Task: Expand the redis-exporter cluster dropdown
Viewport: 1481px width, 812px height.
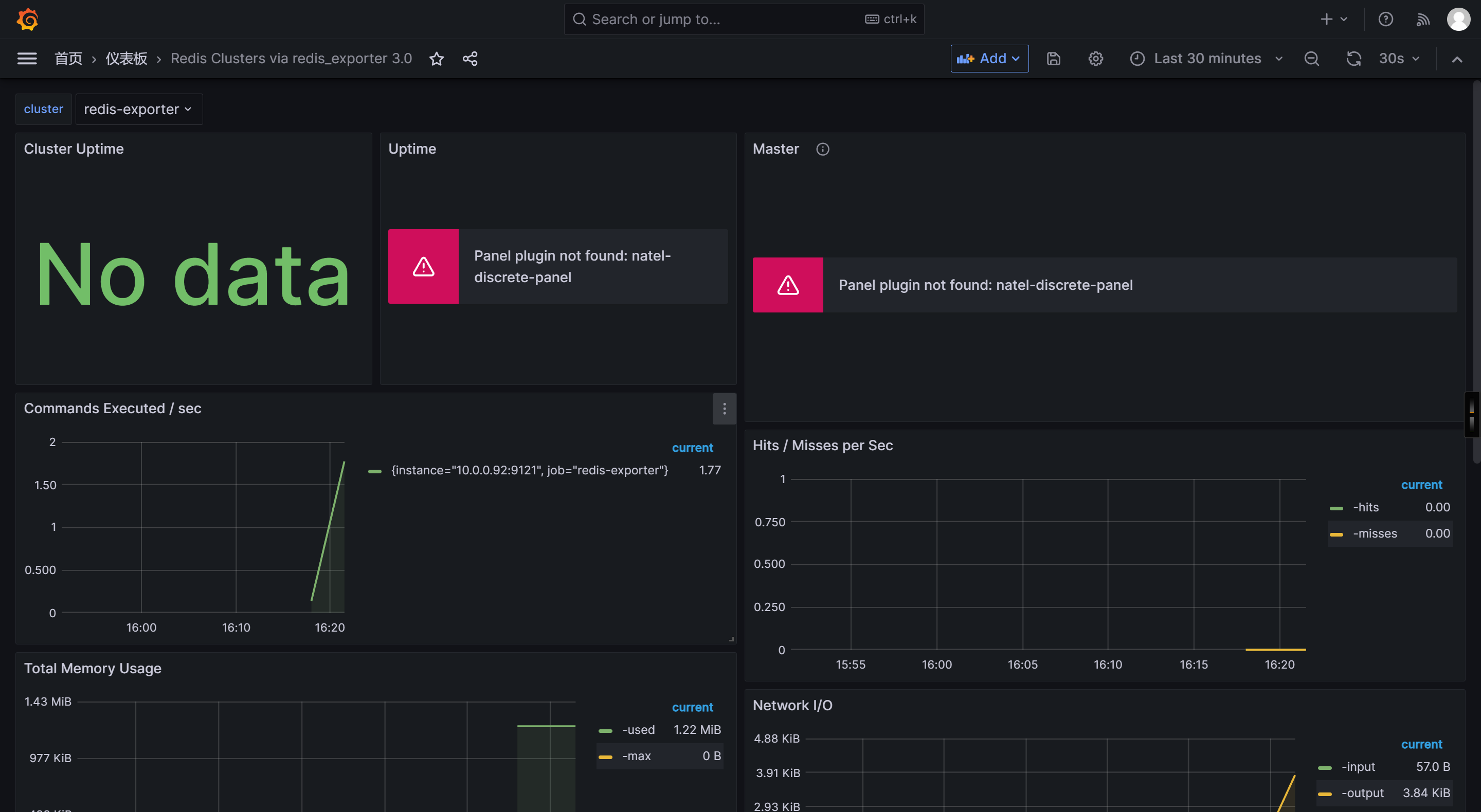Action: [138, 109]
